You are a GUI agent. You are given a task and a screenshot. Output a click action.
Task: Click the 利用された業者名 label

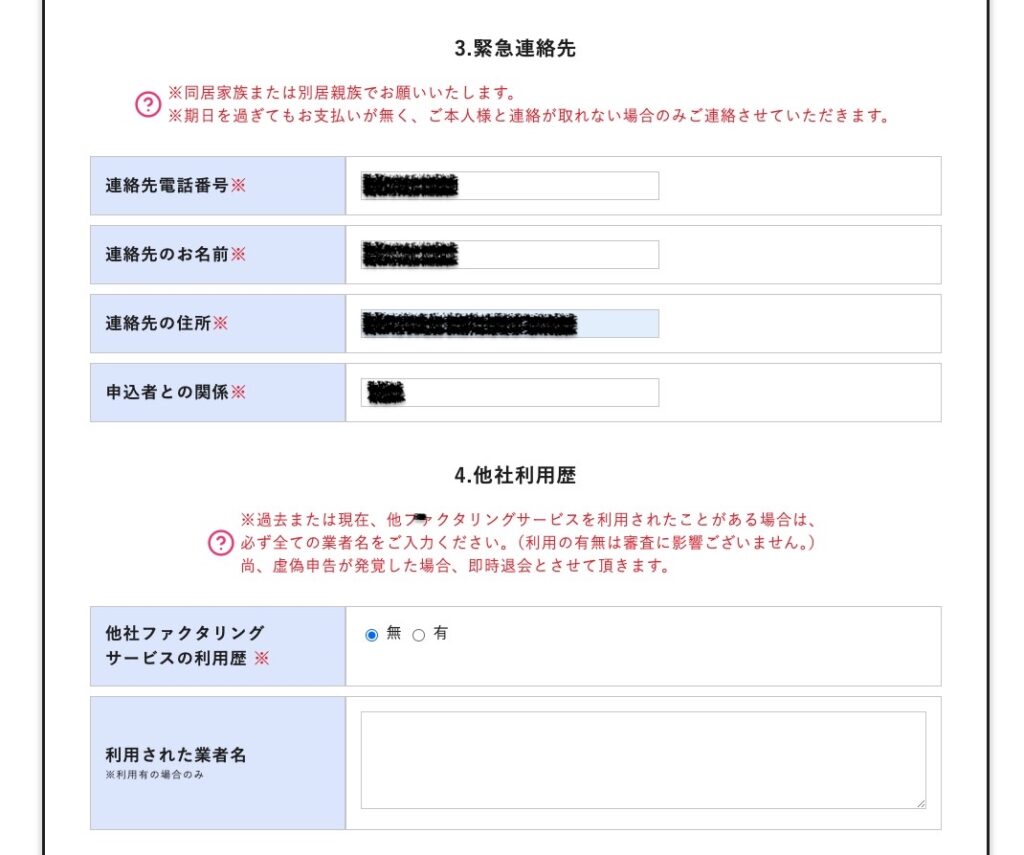click(176, 755)
